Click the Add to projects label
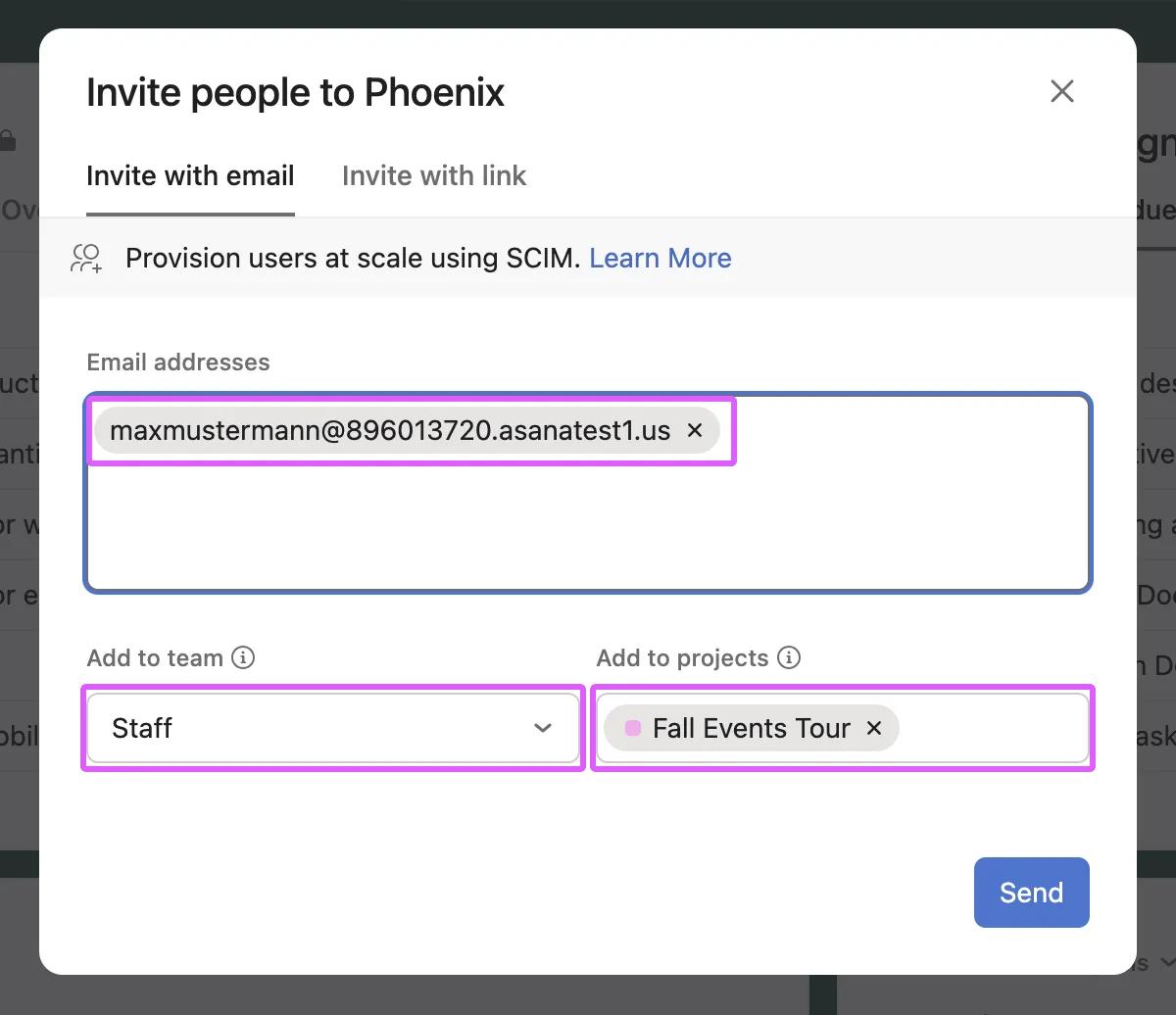This screenshot has width=1176, height=1015. [x=682, y=657]
